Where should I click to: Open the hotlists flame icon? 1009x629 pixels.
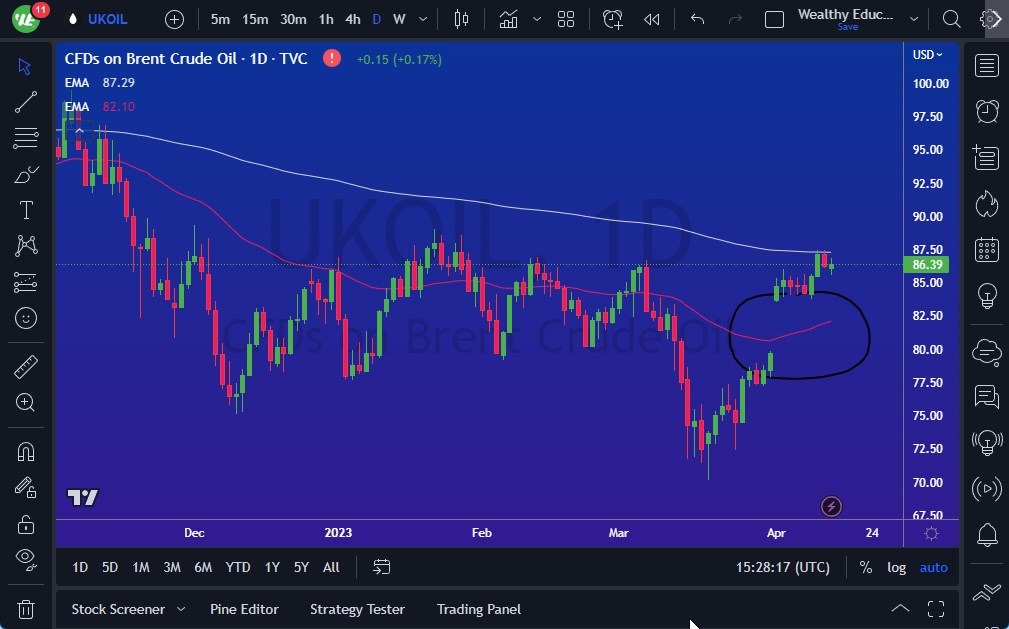(x=986, y=205)
